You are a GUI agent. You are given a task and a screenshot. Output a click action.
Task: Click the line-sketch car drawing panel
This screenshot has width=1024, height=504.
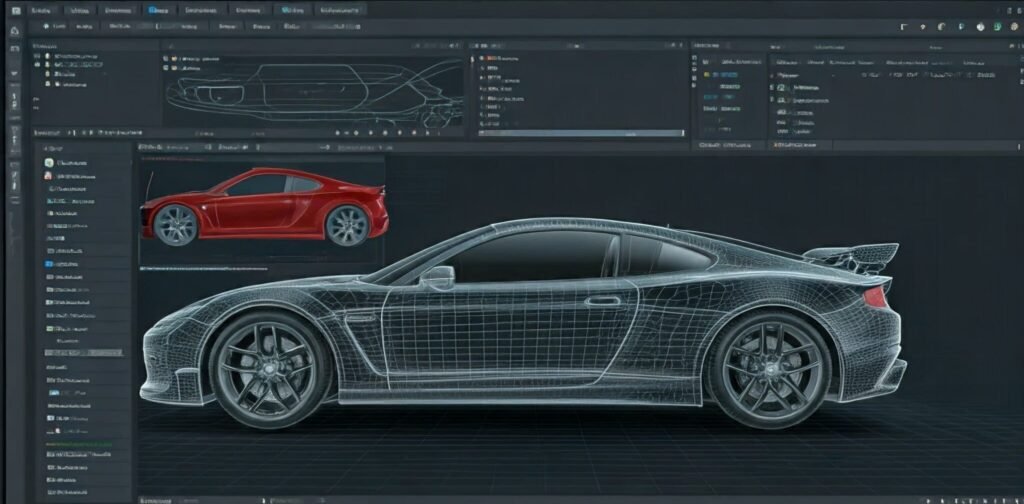[x=314, y=94]
